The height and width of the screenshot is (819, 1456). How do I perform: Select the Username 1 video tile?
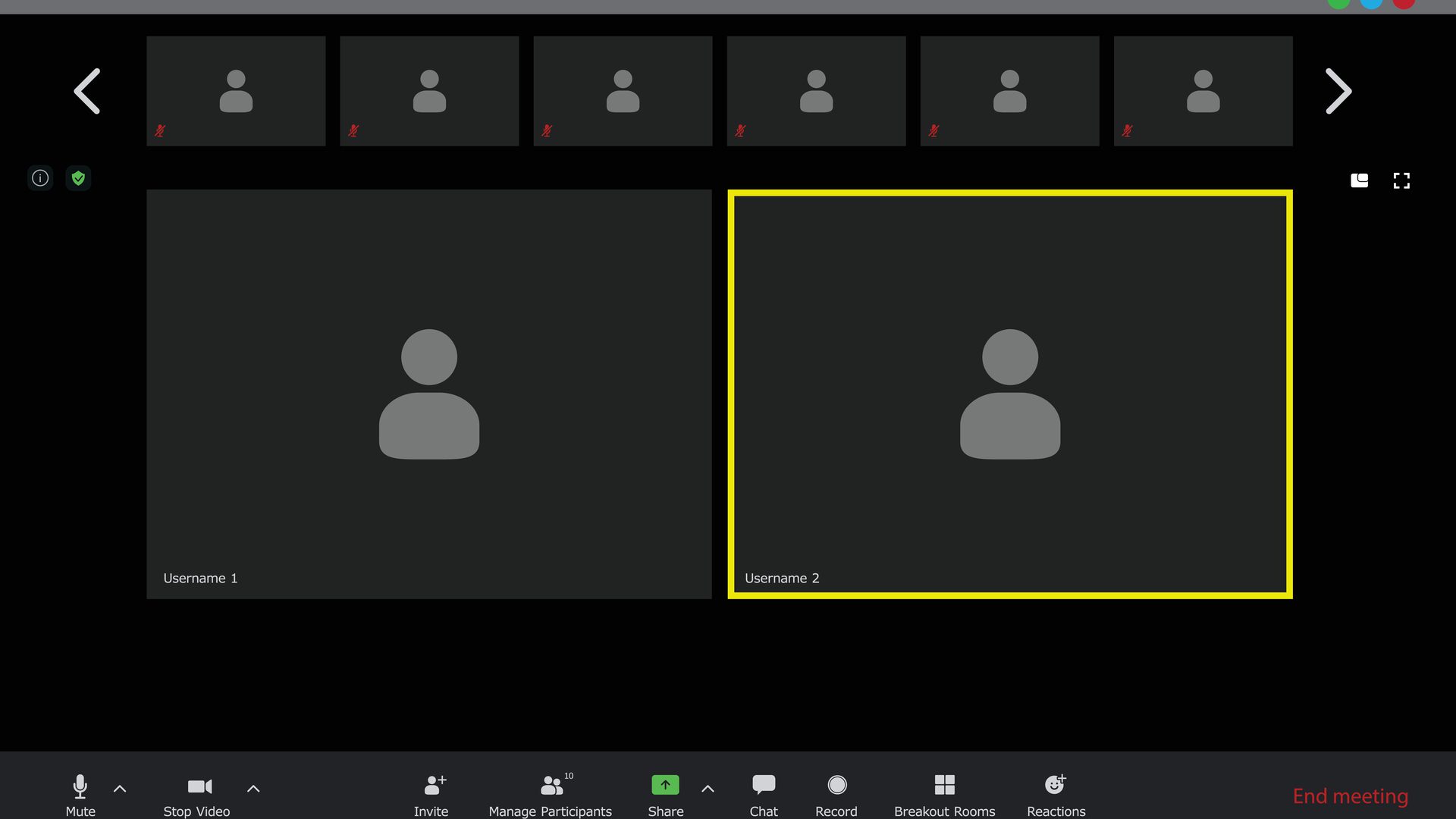428,394
